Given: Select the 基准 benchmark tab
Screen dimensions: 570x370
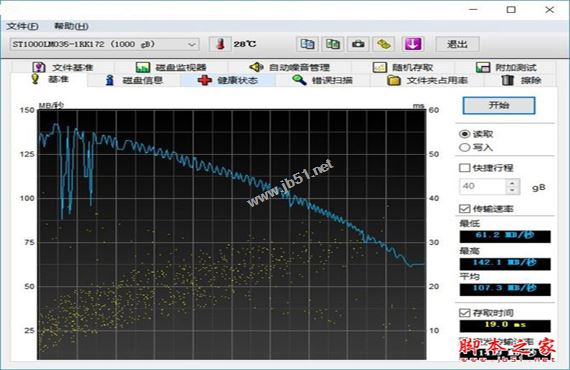Looking at the screenshot, I should pyautogui.click(x=50, y=79).
